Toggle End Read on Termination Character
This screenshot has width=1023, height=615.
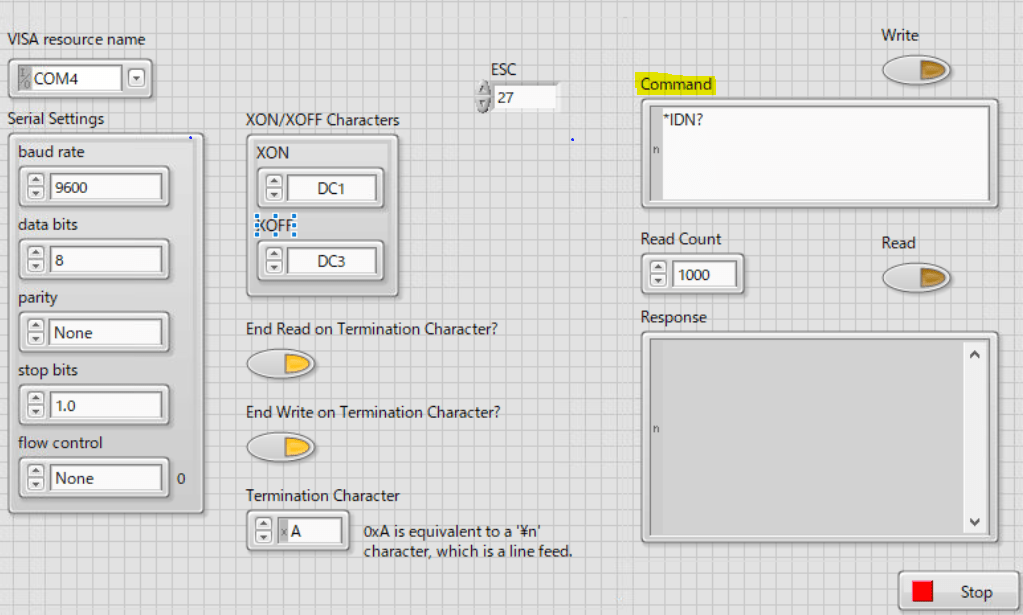(281, 364)
